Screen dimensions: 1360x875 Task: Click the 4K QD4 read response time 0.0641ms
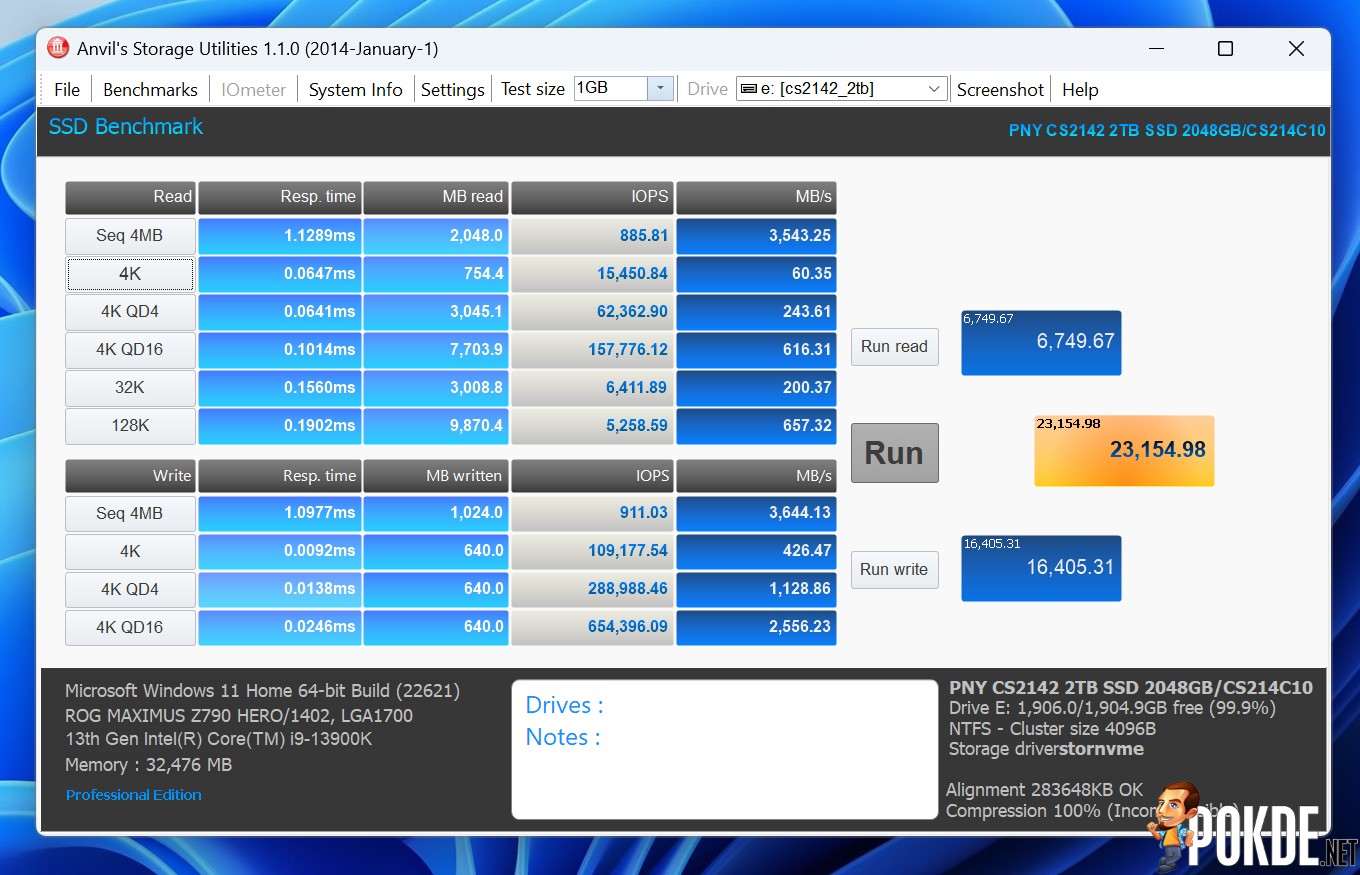pos(280,312)
